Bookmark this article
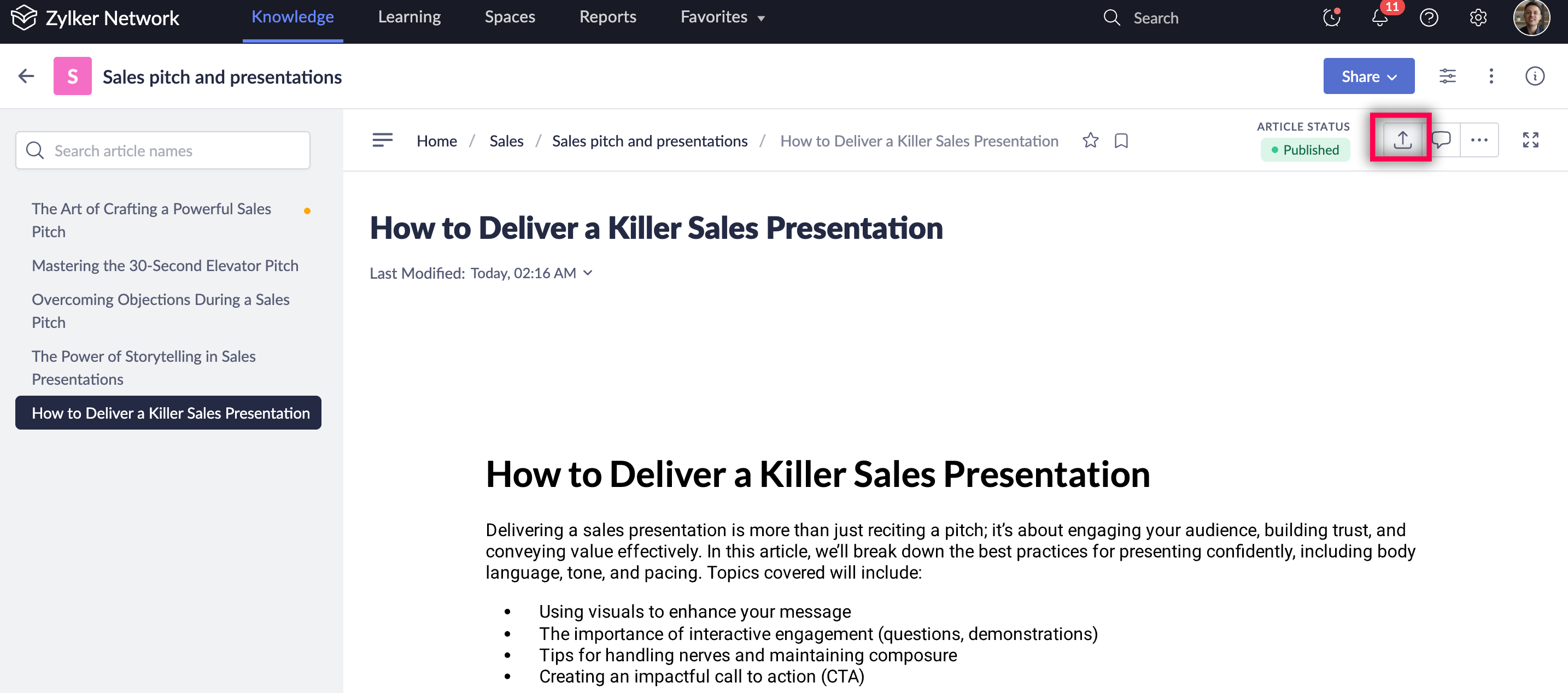The width and height of the screenshot is (1568, 693). 1121,140
